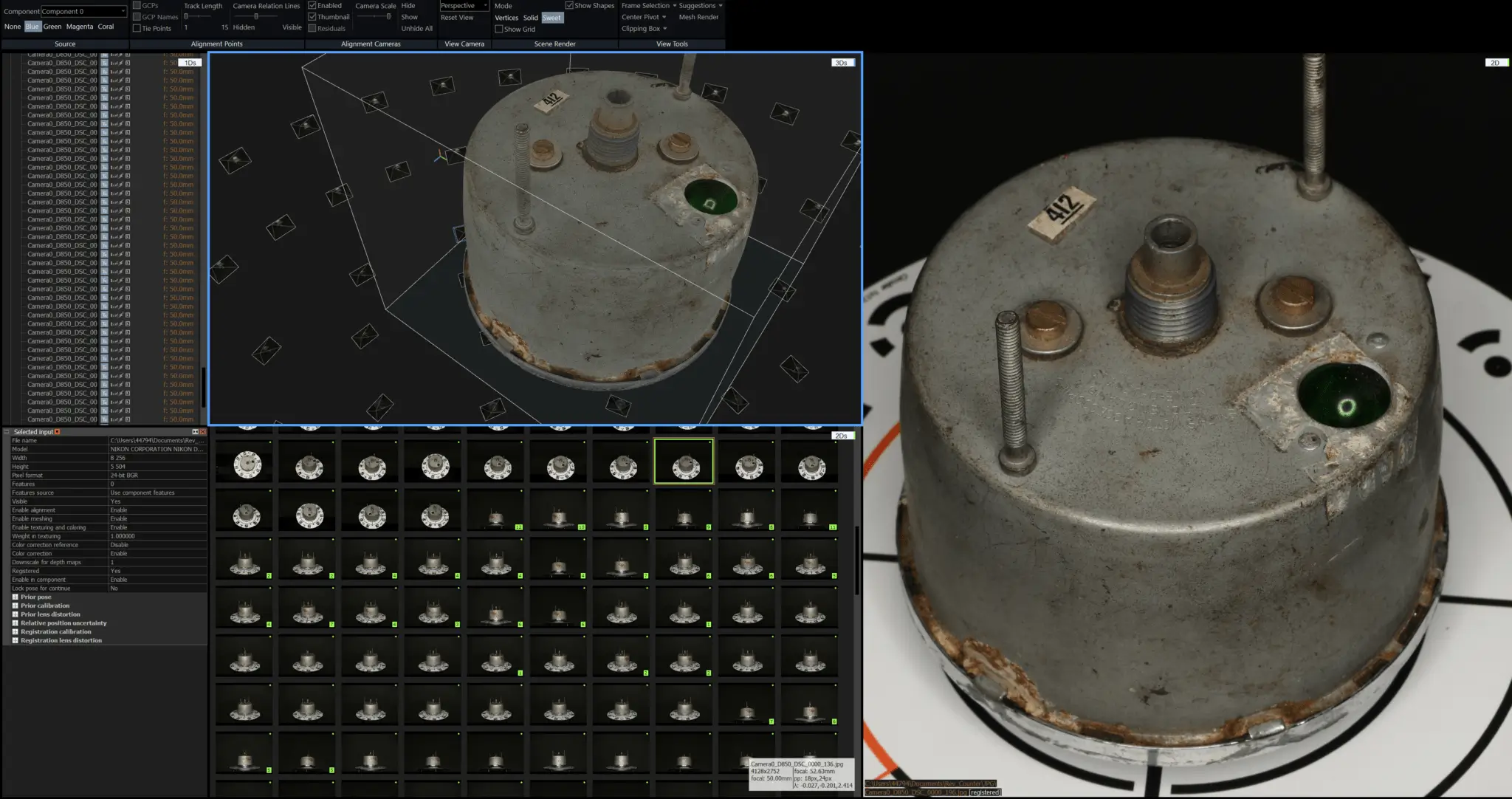Select Magenta source color option
This screenshot has width=1512, height=799.
pyautogui.click(x=79, y=27)
